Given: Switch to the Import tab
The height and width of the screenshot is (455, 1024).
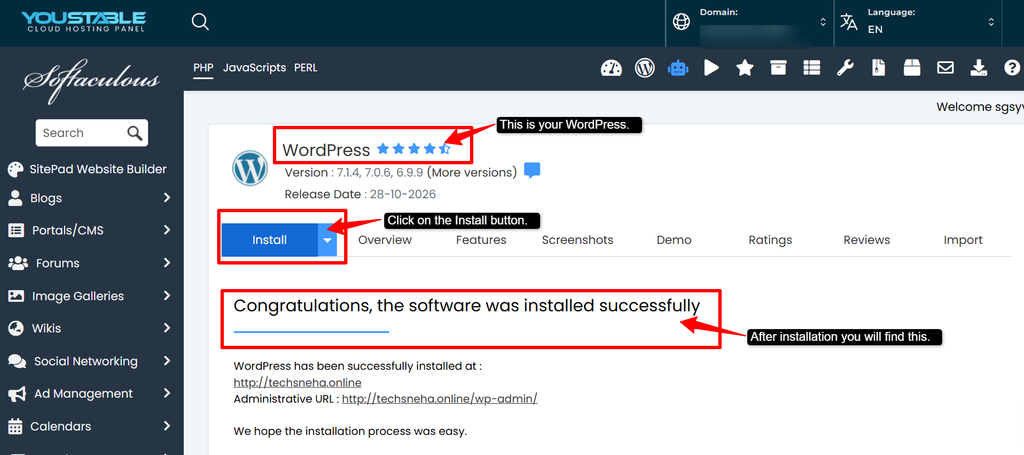Looking at the screenshot, I should coord(963,240).
